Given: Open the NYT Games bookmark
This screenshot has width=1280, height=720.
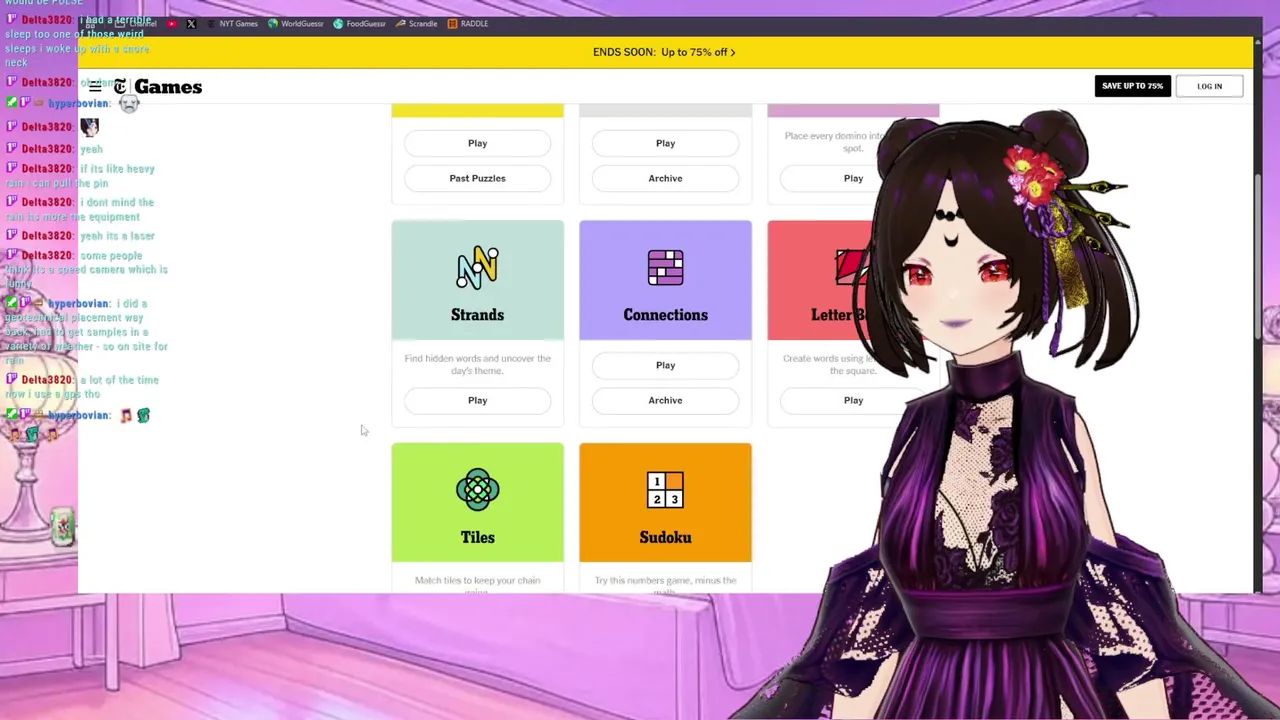Looking at the screenshot, I should (232, 24).
